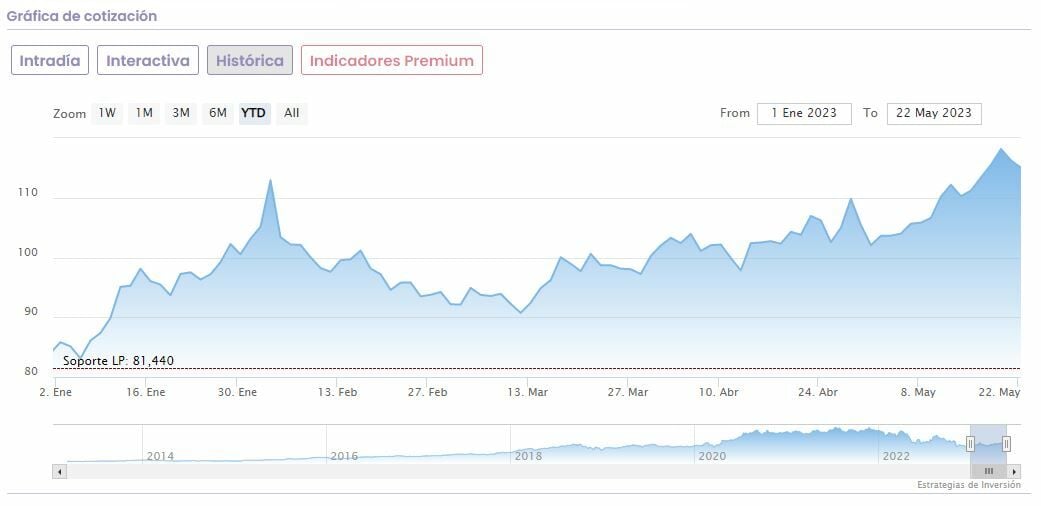The height and width of the screenshot is (506, 1041).
Task: Show All historical data range
Action: coord(291,113)
